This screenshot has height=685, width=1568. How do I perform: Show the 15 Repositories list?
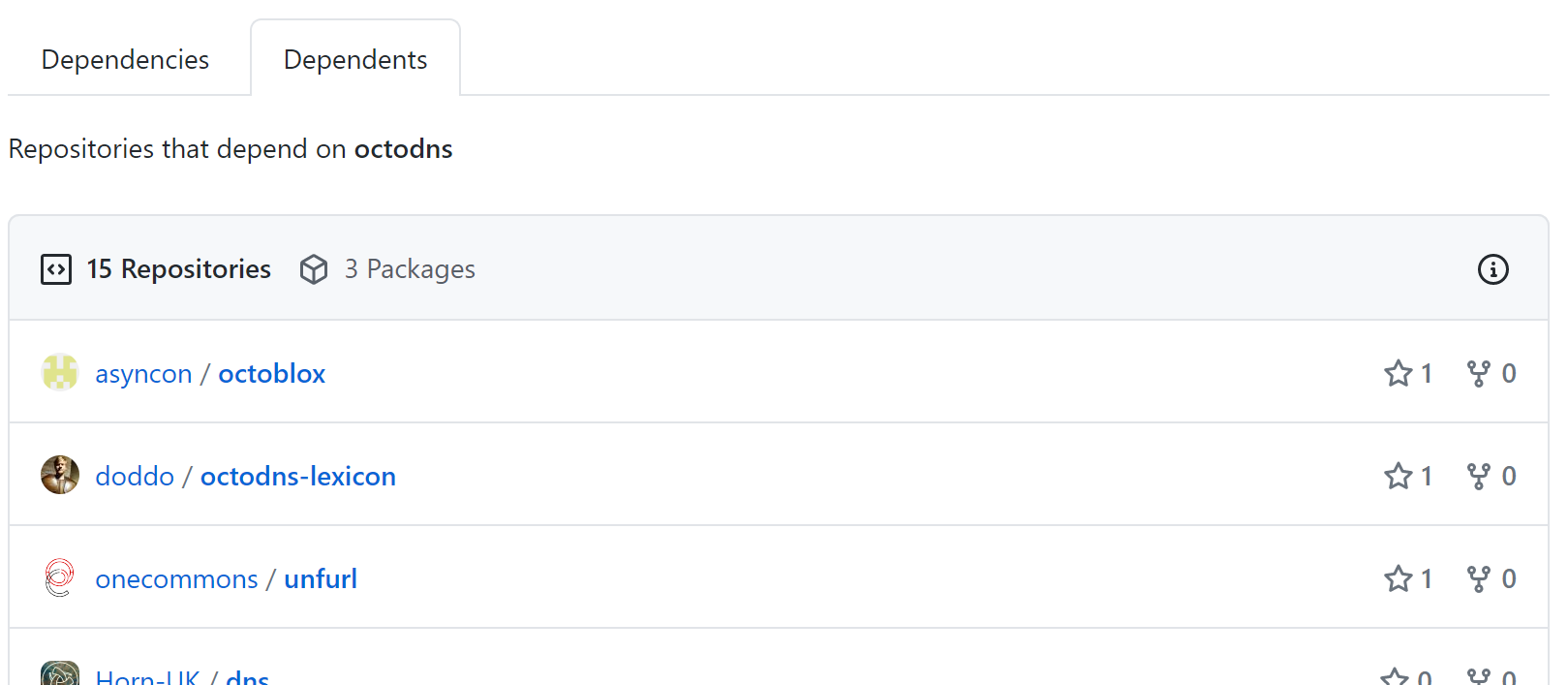(x=178, y=269)
